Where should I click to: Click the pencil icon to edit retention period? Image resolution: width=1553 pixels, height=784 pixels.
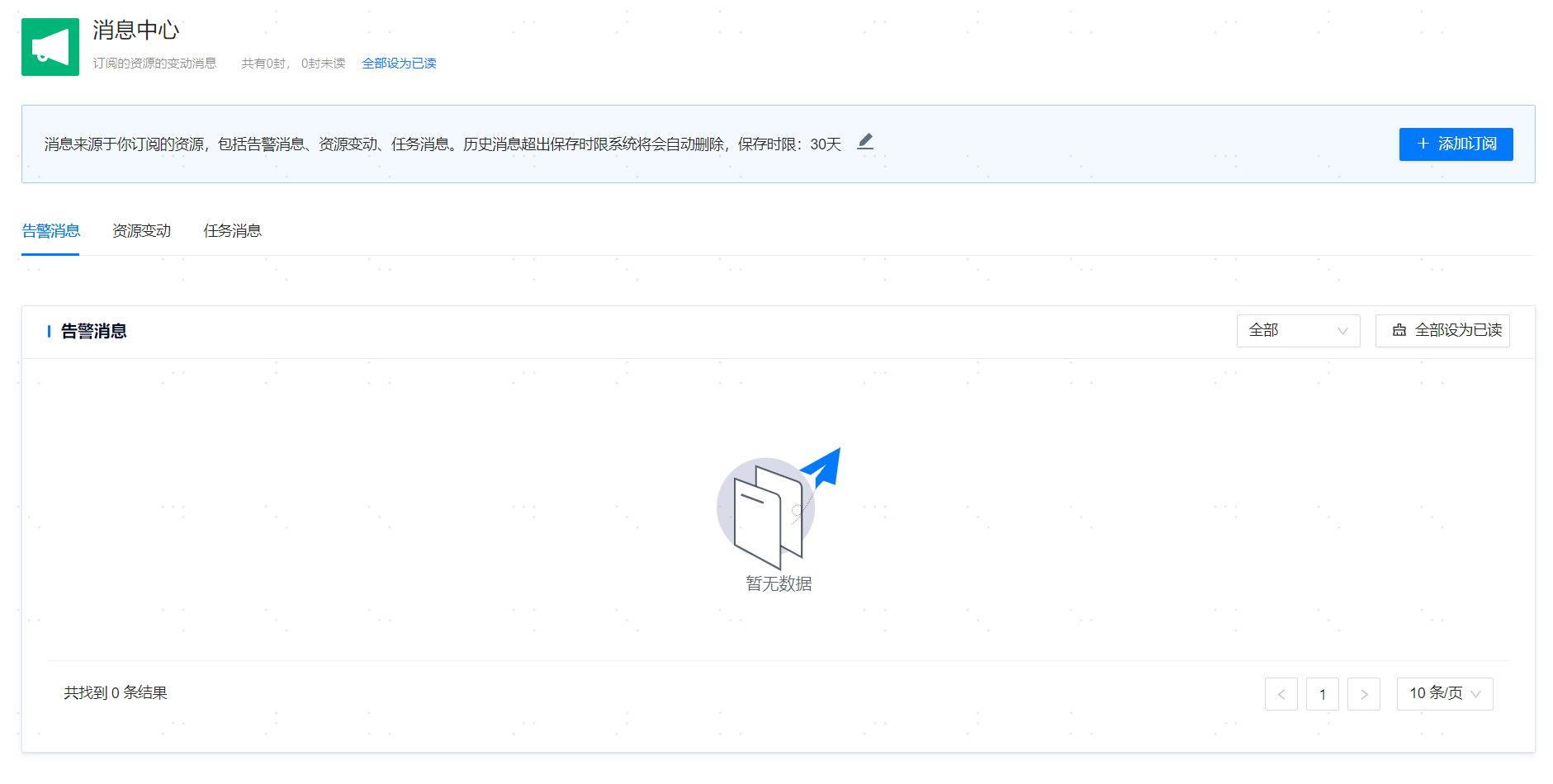(864, 142)
